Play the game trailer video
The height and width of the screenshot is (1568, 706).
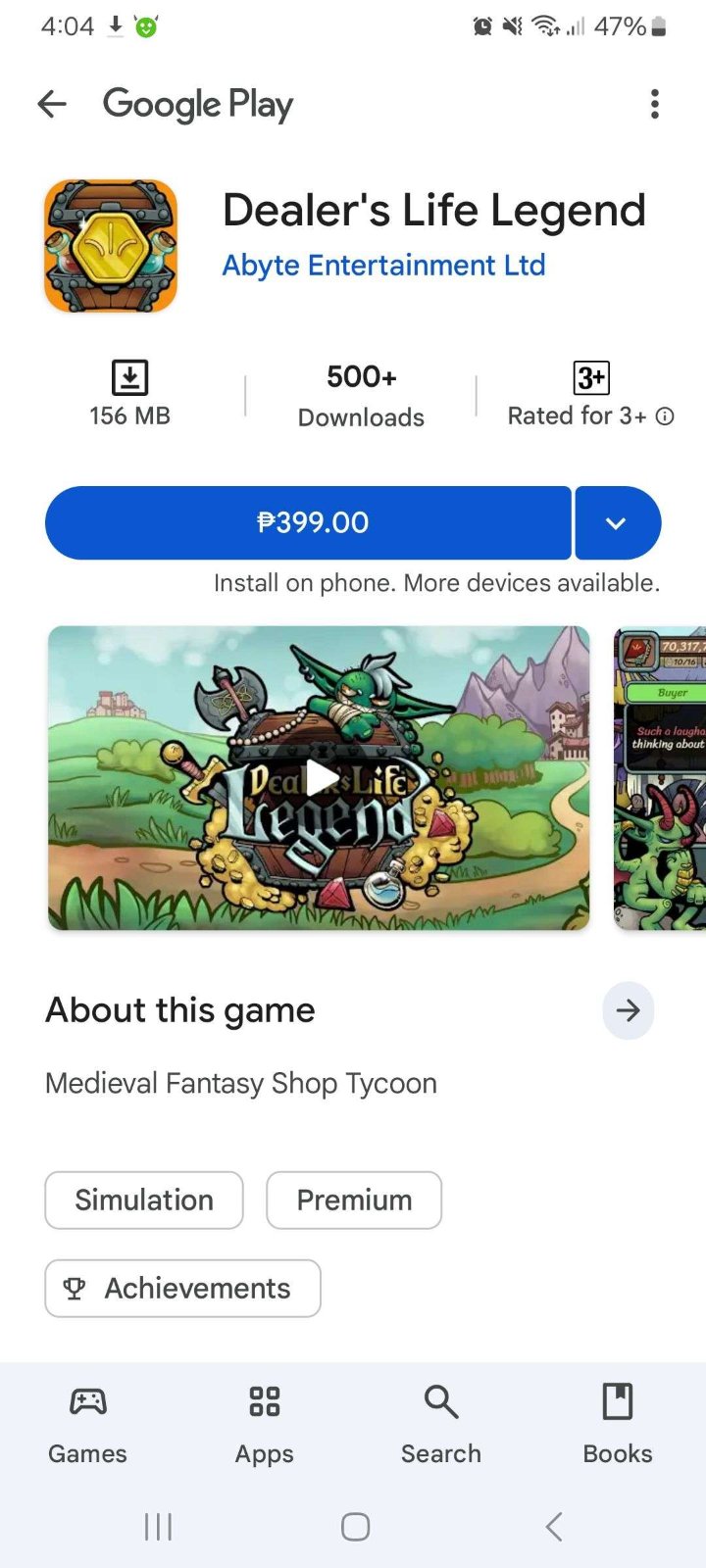click(319, 778)
